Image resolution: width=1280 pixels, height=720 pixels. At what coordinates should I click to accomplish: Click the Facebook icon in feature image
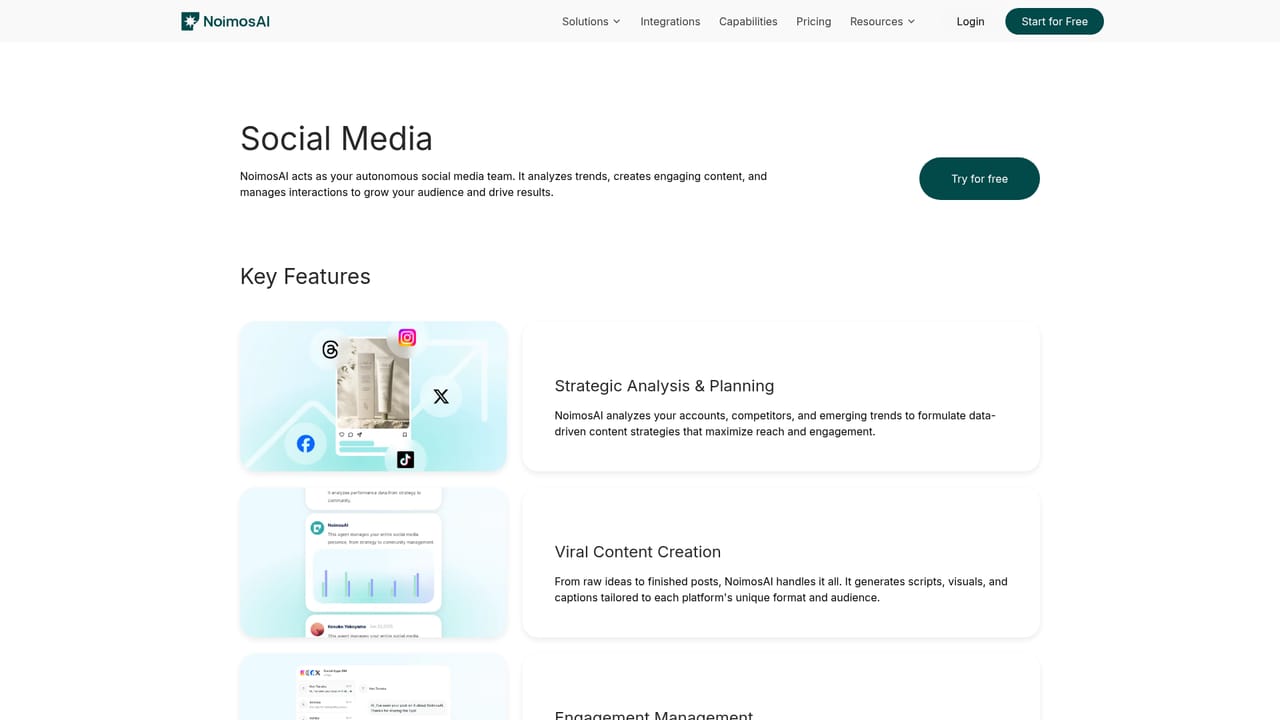coord(306,443)
